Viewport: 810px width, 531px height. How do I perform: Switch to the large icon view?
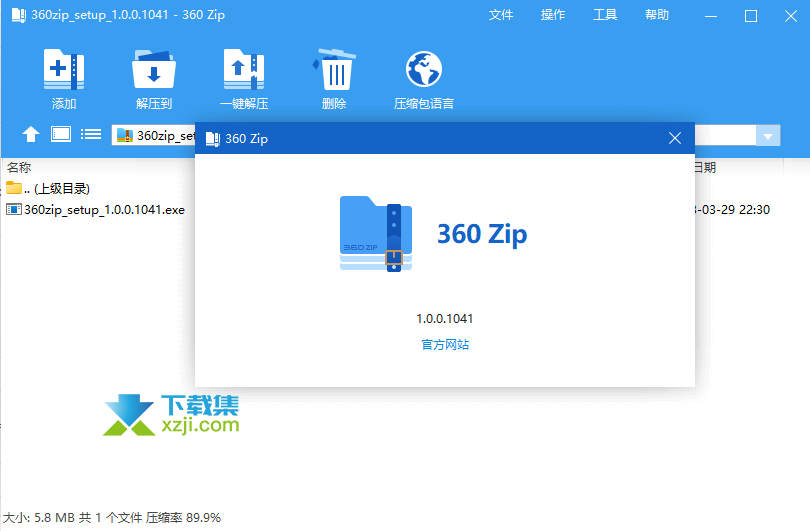coord(61,134)
